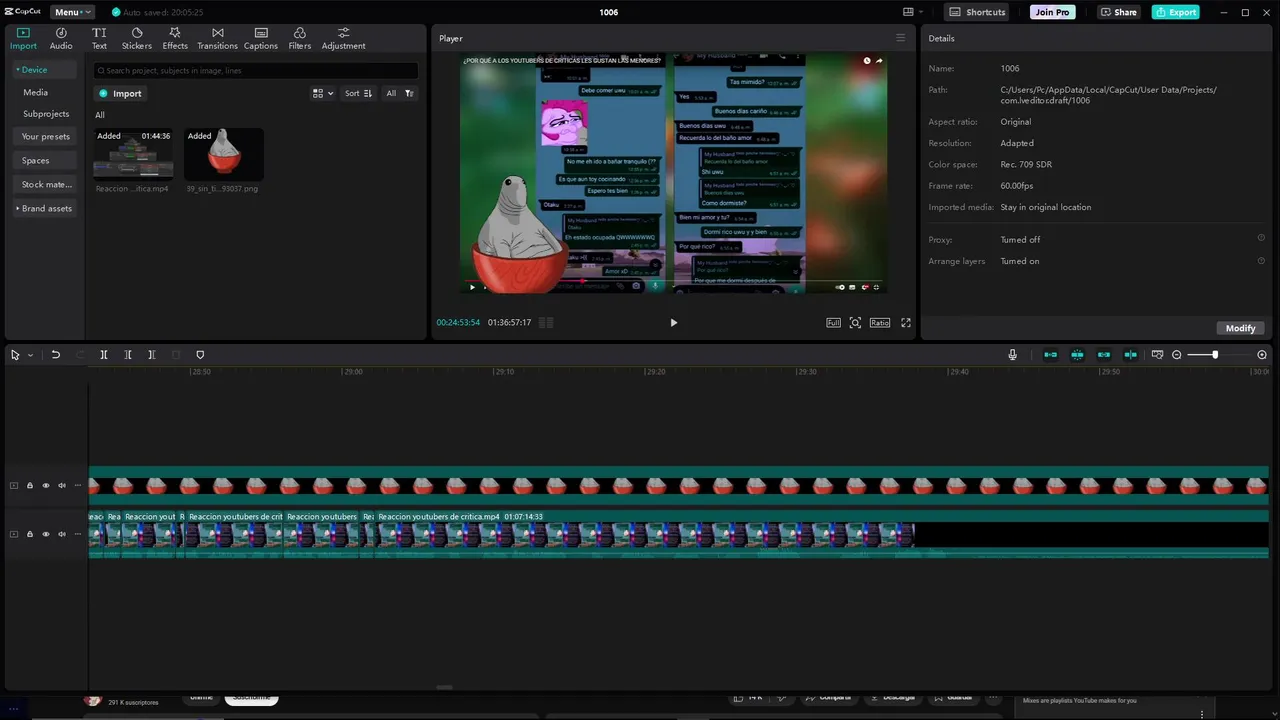Image resolution: width=1280 pixels, height=720 pixels.
Task: Open the filter funnel next to All
Action: coord(409,93)
